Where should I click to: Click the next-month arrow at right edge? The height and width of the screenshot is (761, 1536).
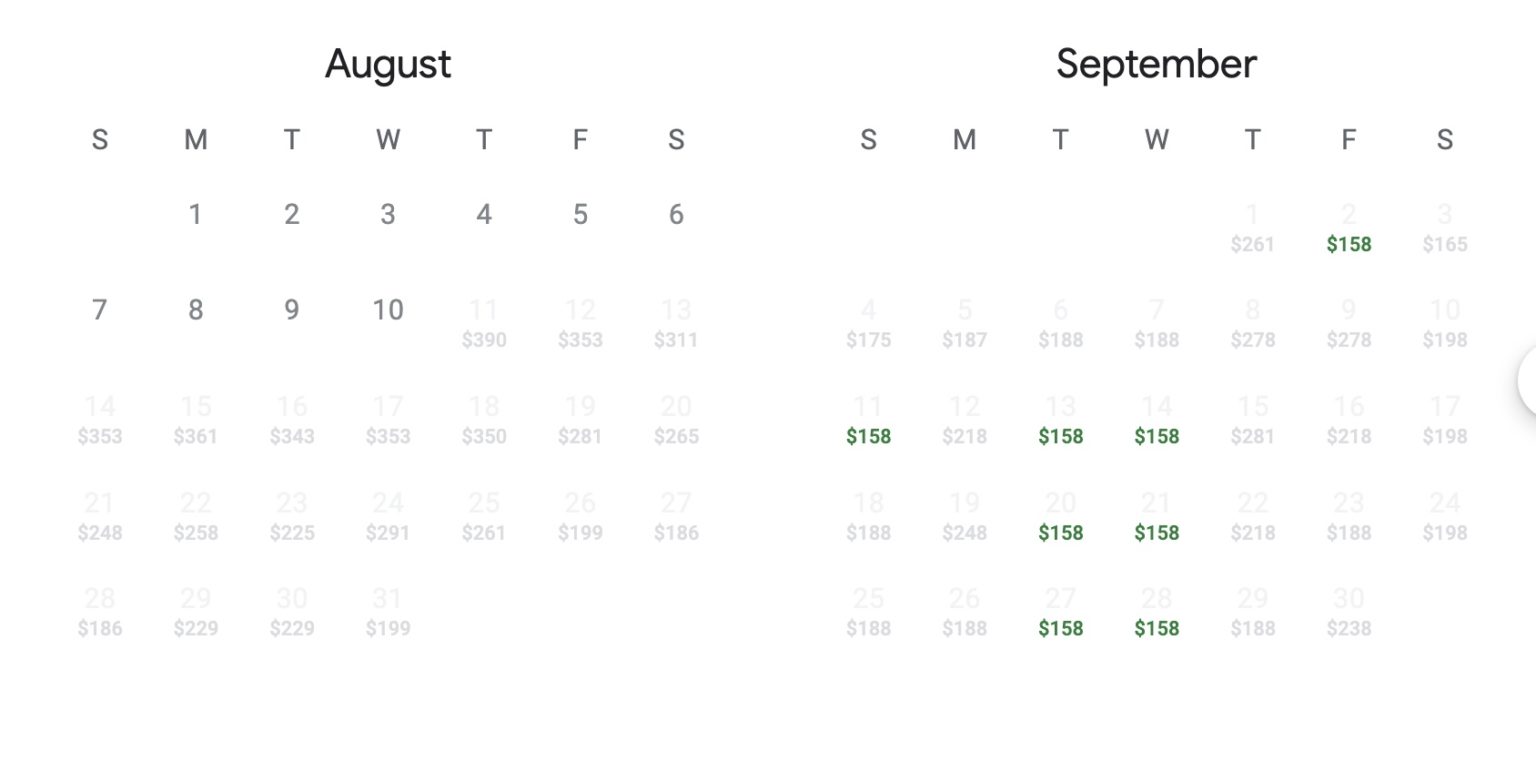click(1527, 380)
